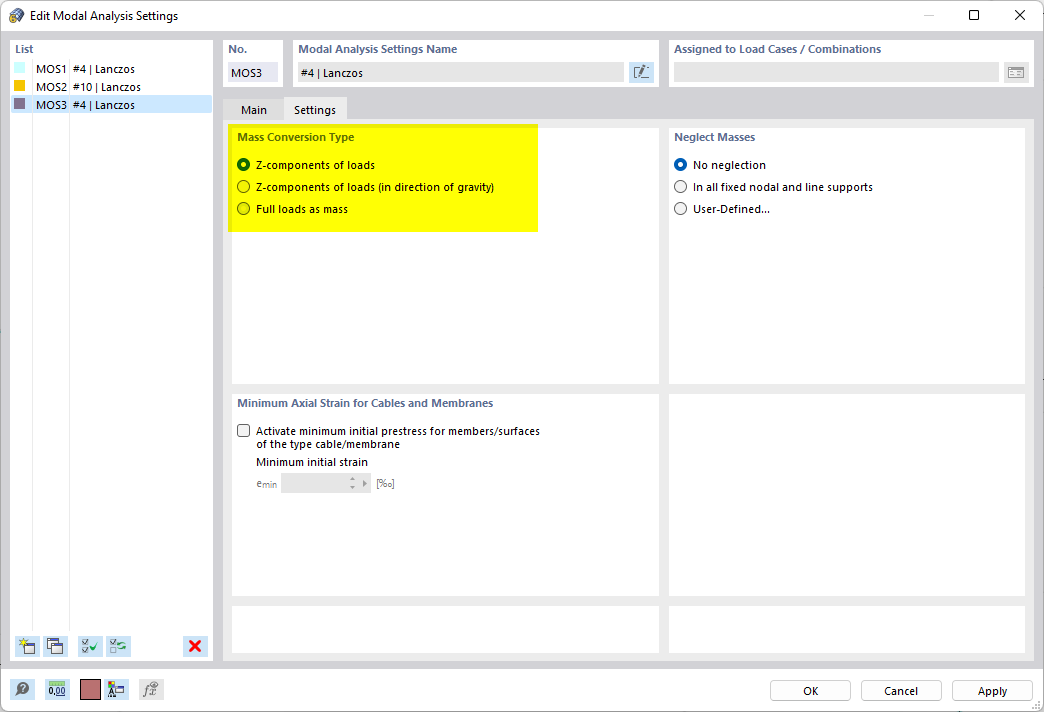Open the units and decimals 0.00 icon
Image resolution: width=1044 pixels, height=712 pixels.
[57, 689]
